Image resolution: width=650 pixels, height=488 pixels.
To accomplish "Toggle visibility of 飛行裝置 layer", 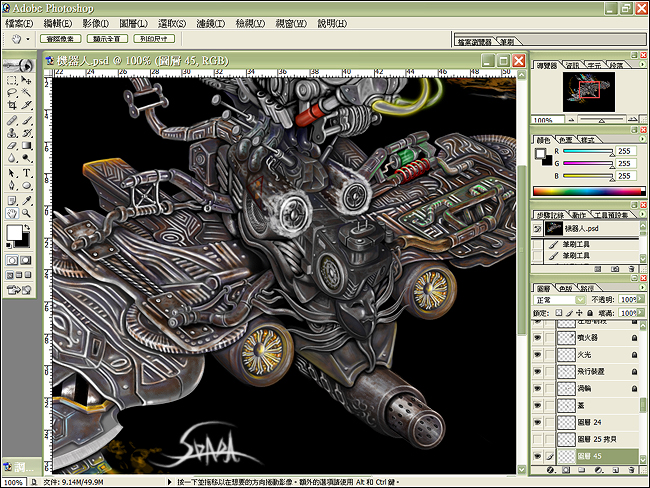I will [x=538, y=371].
